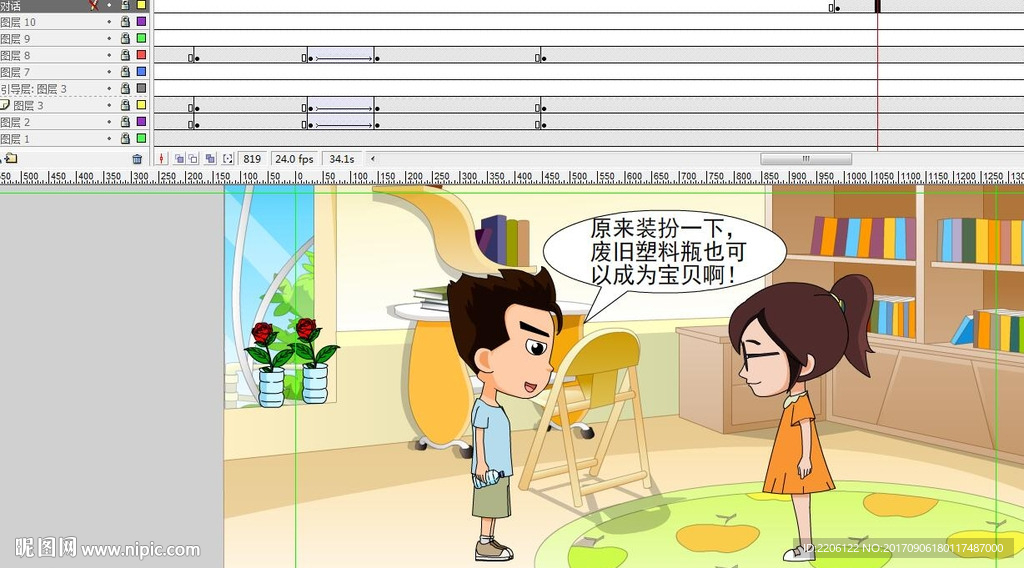The height and width of the screenshot is (568, 1024).
Task: Enable Onion Skin mode
Action: click(x=179, y=159)
